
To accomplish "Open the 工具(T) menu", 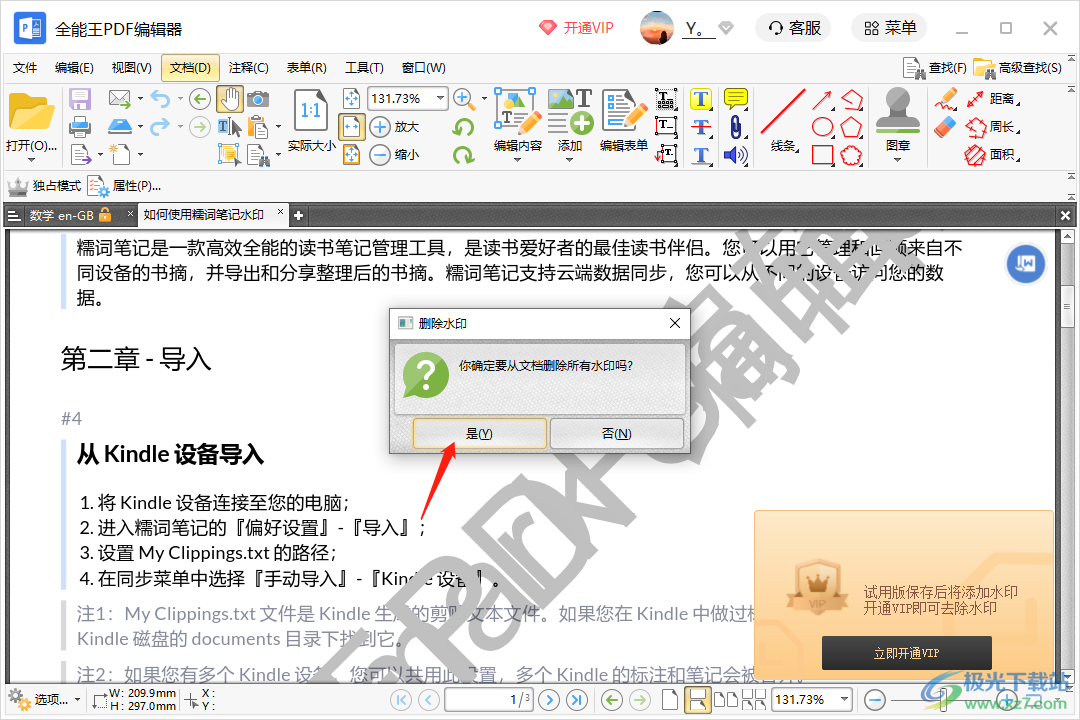I will point(364,68).
